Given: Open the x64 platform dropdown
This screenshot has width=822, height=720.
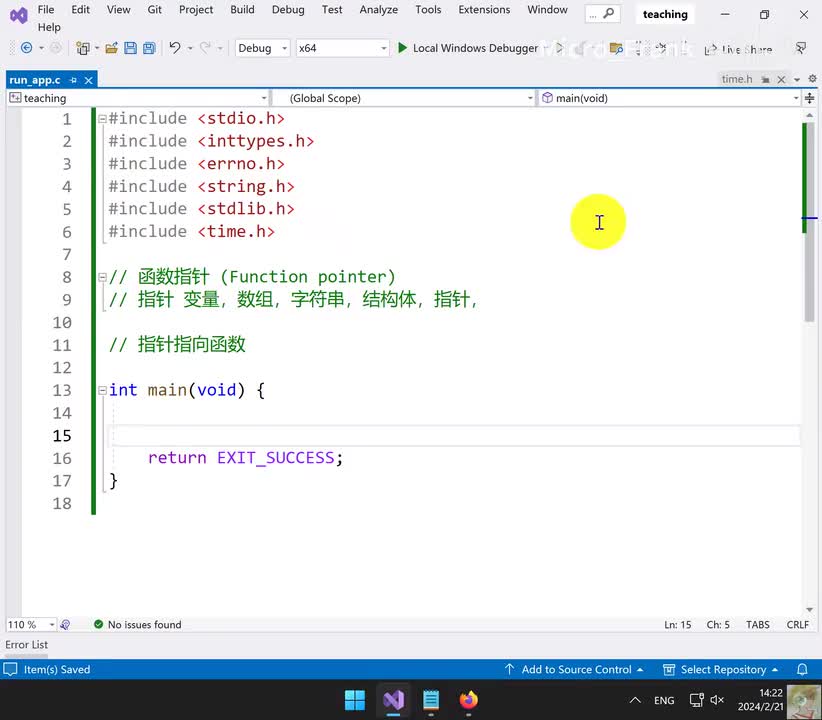Looking at the screenshot, I should (342, 48).
